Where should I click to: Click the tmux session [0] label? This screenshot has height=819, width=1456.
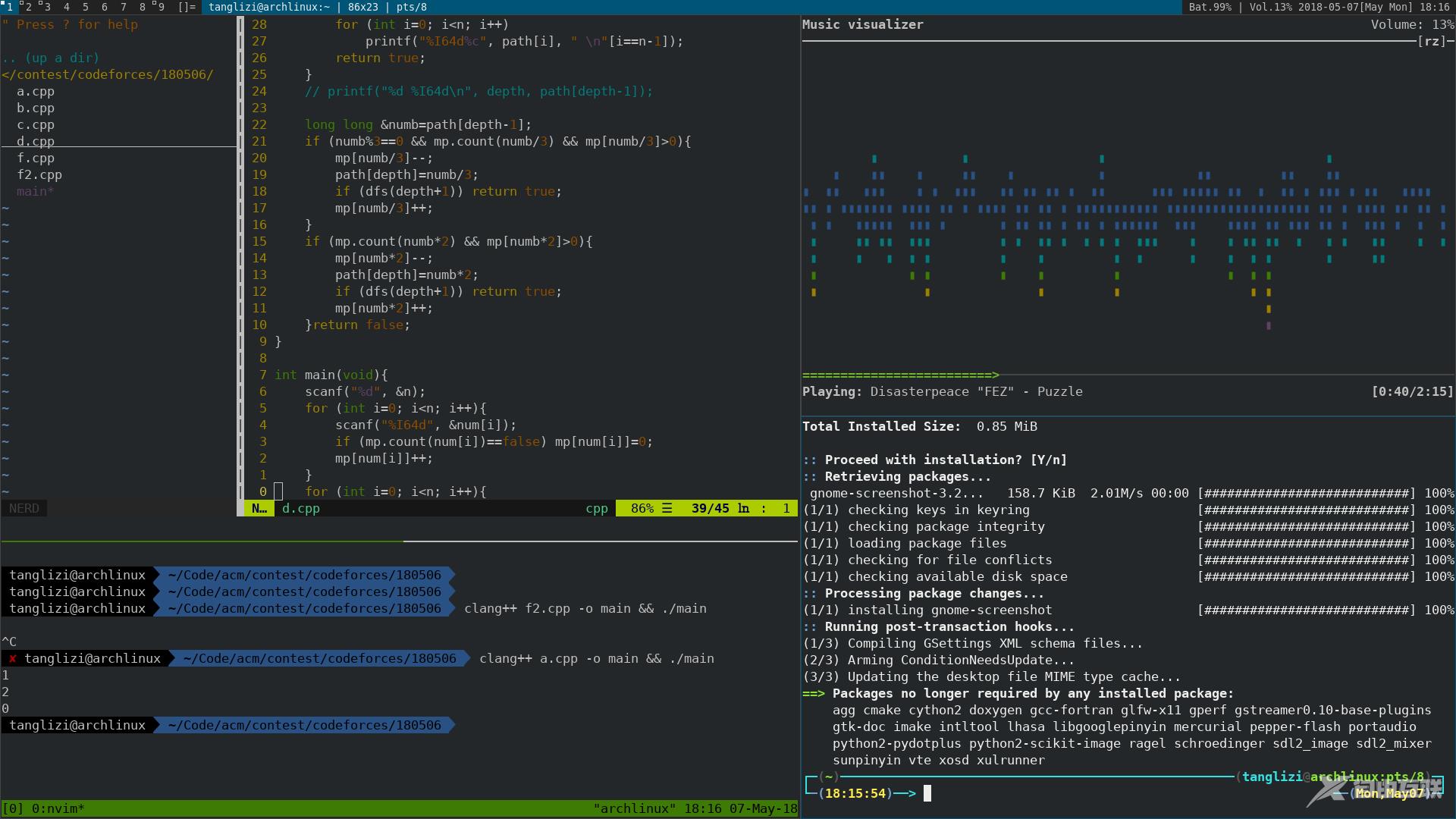point(13,808)
